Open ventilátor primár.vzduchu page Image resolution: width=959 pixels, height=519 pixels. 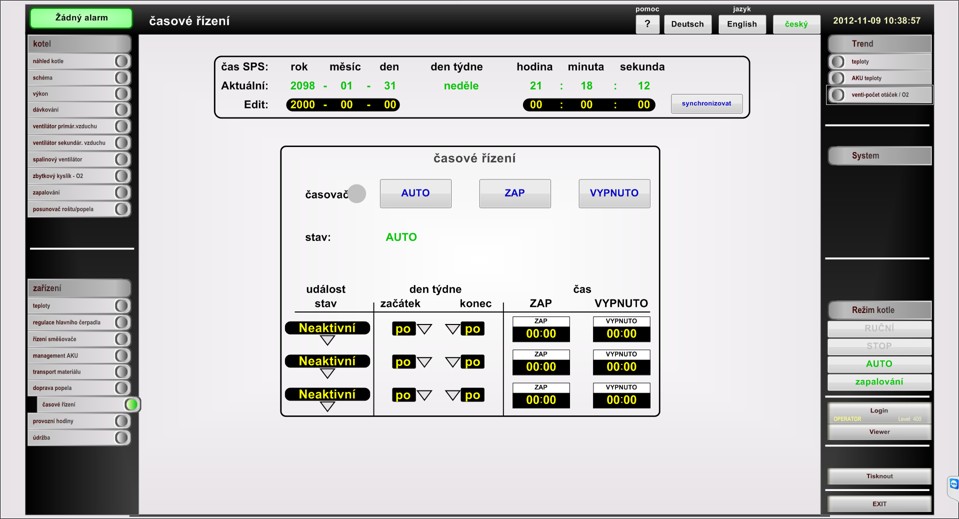click(x=78, y=126)
